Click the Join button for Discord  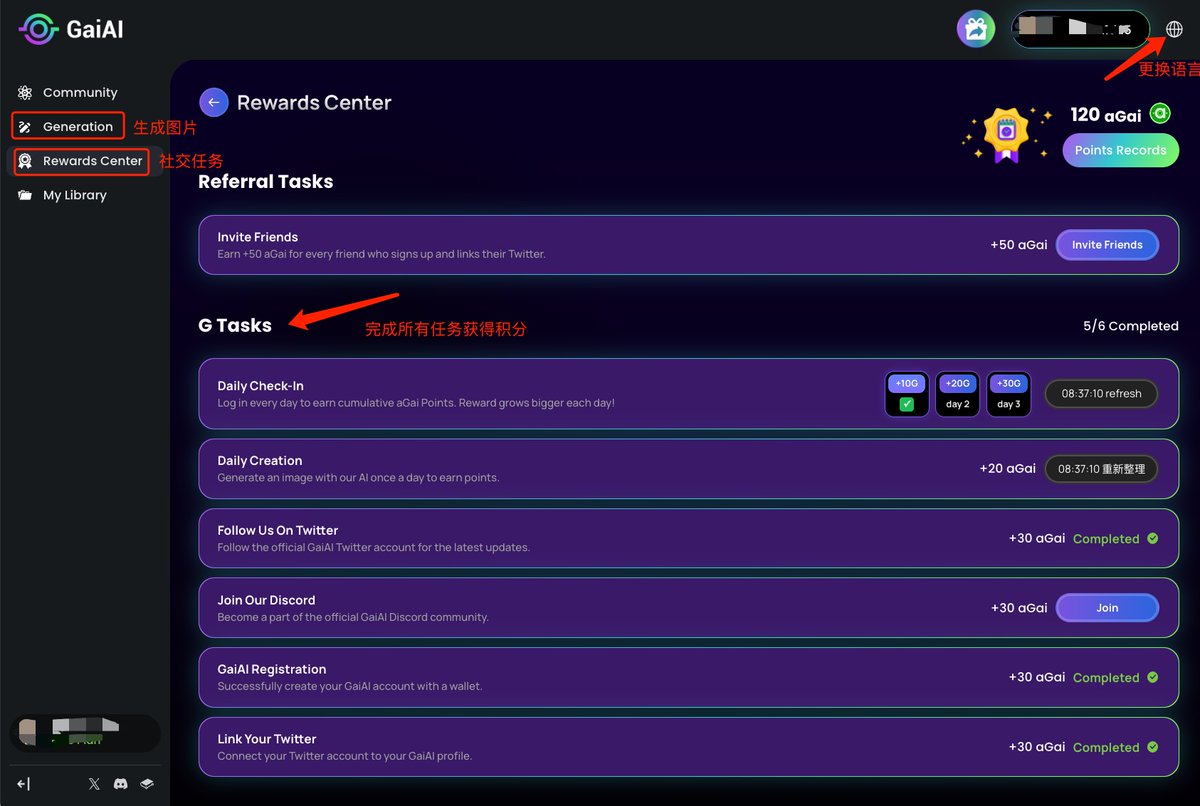pos(1107,608)
